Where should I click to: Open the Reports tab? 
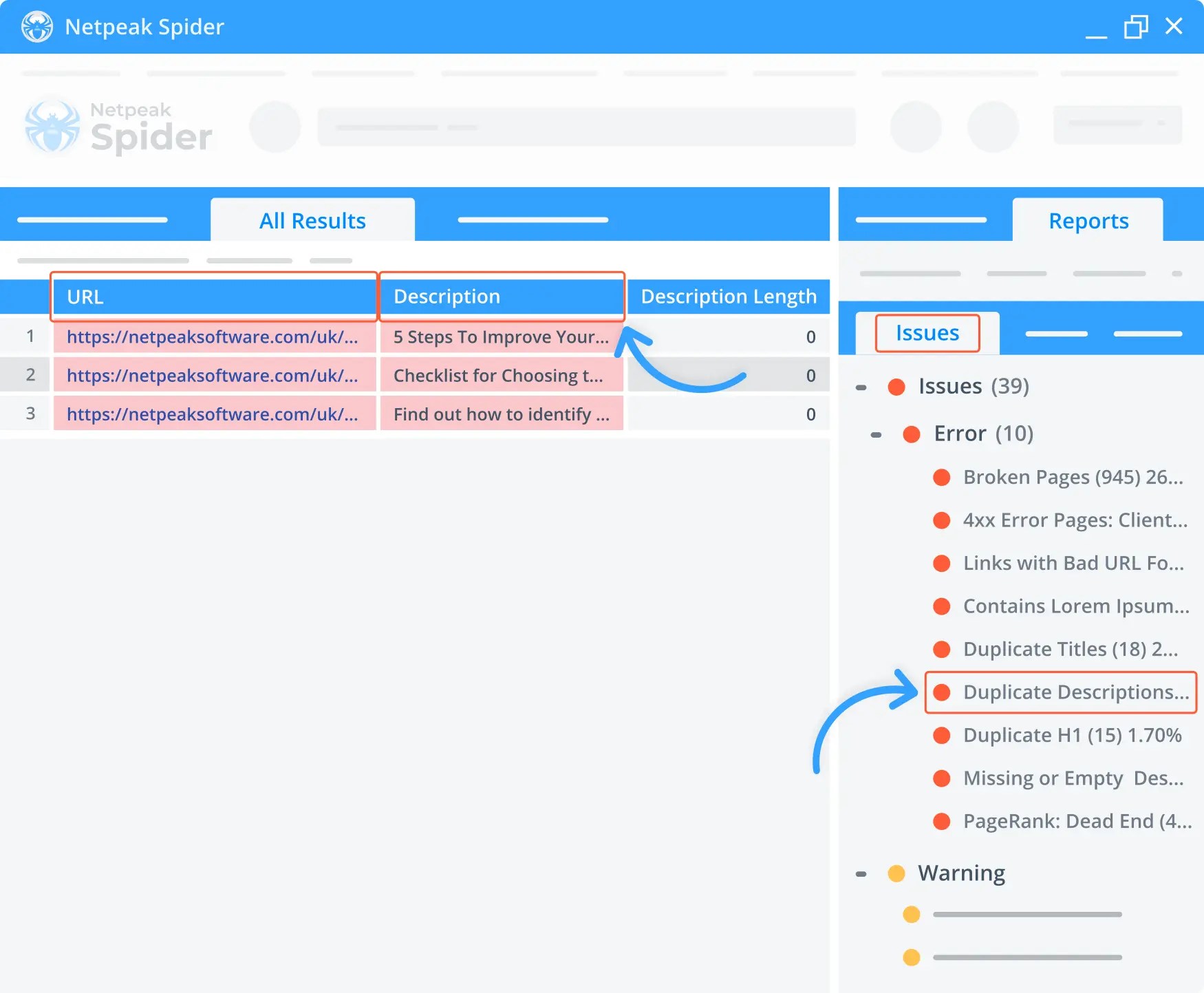coord(1088,220)
